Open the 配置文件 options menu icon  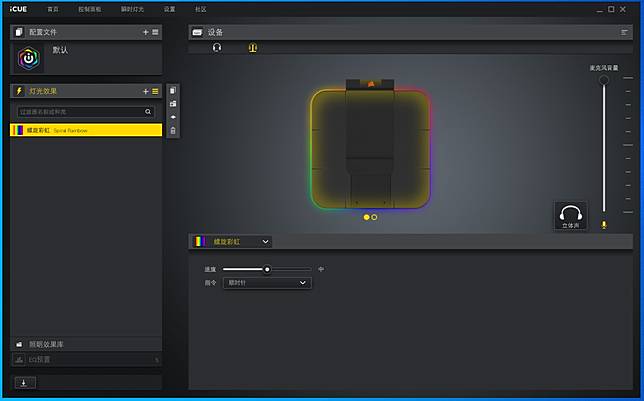coord(155,32)
